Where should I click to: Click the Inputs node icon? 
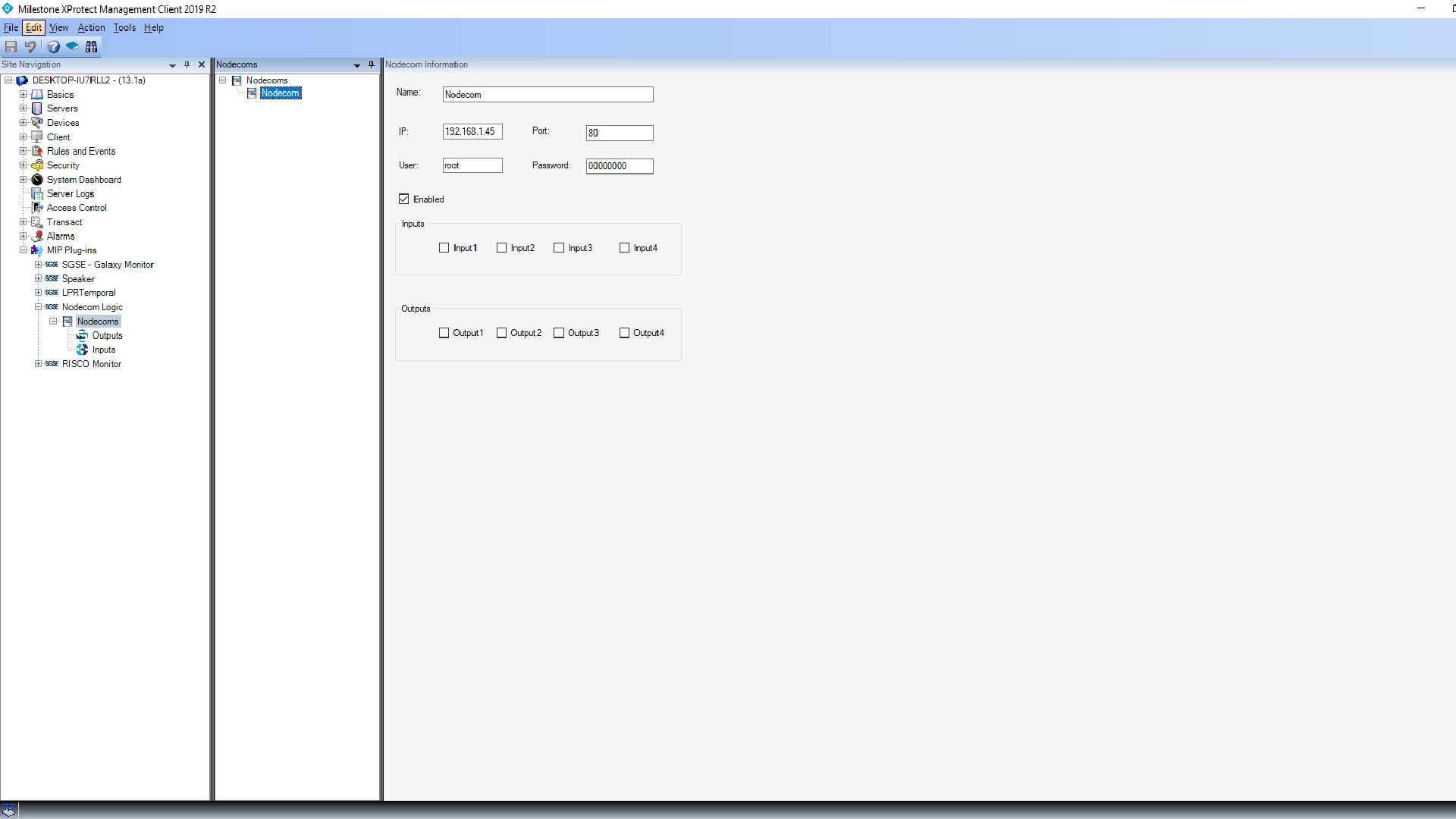(x=83, y=350)
